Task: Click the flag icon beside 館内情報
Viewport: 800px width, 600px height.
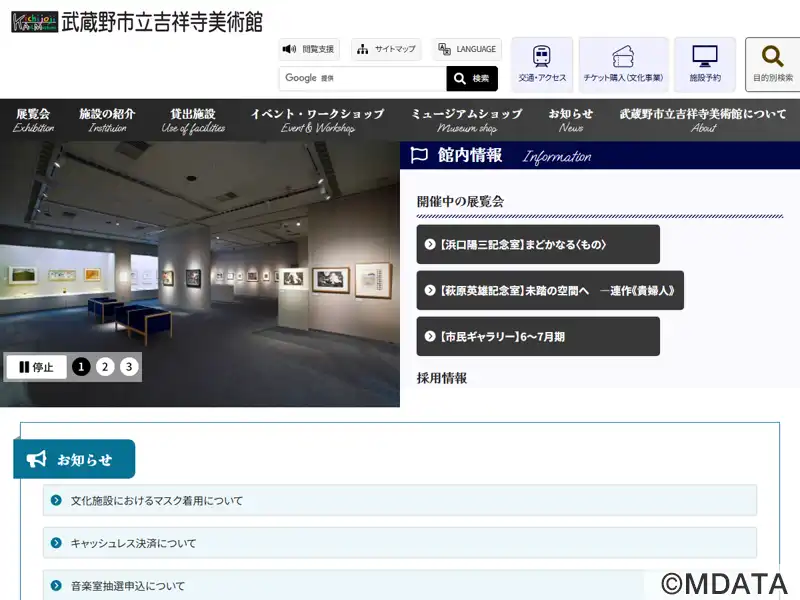Action: tap(419, 155)
